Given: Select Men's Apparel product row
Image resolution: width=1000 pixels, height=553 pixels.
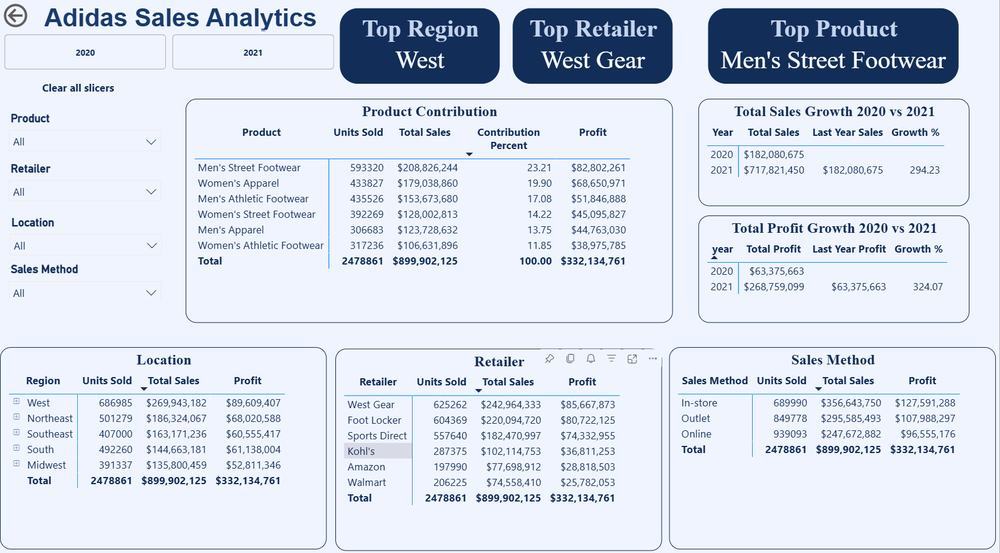Looking at the screenshot, I should [412, 230].
